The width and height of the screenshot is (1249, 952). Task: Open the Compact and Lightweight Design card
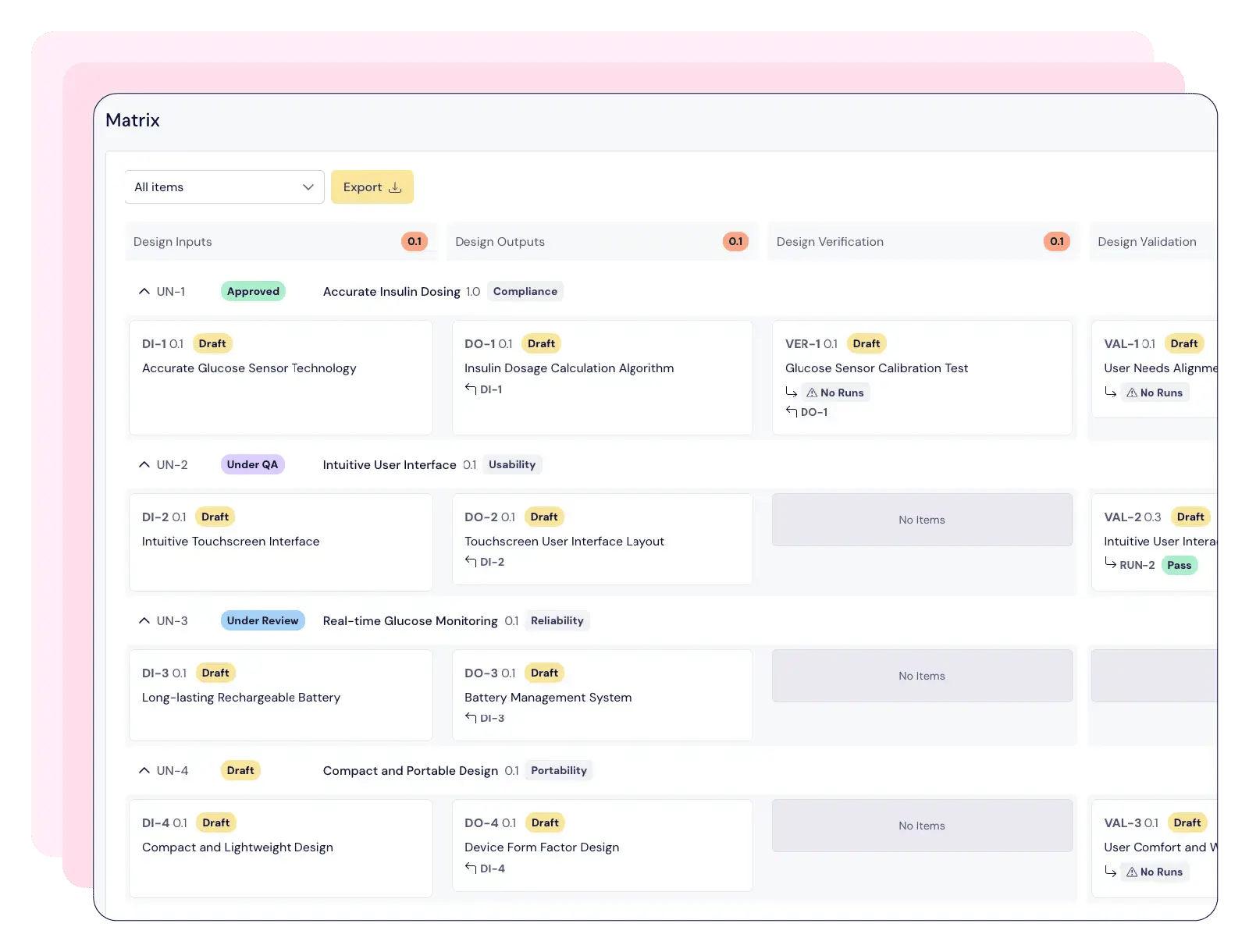281,848
